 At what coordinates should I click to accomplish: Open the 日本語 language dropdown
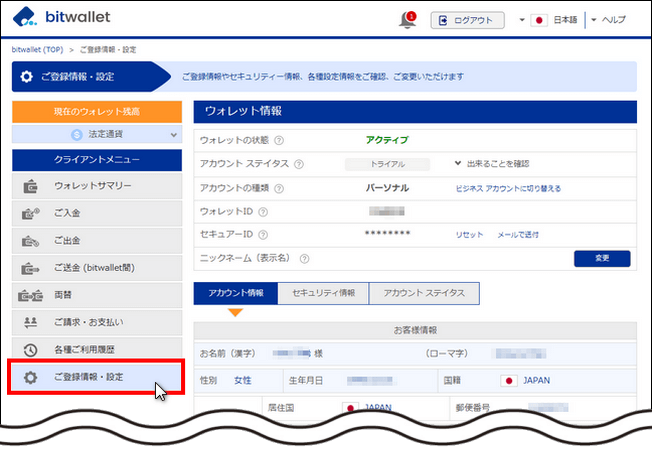(x=548, y=20)
